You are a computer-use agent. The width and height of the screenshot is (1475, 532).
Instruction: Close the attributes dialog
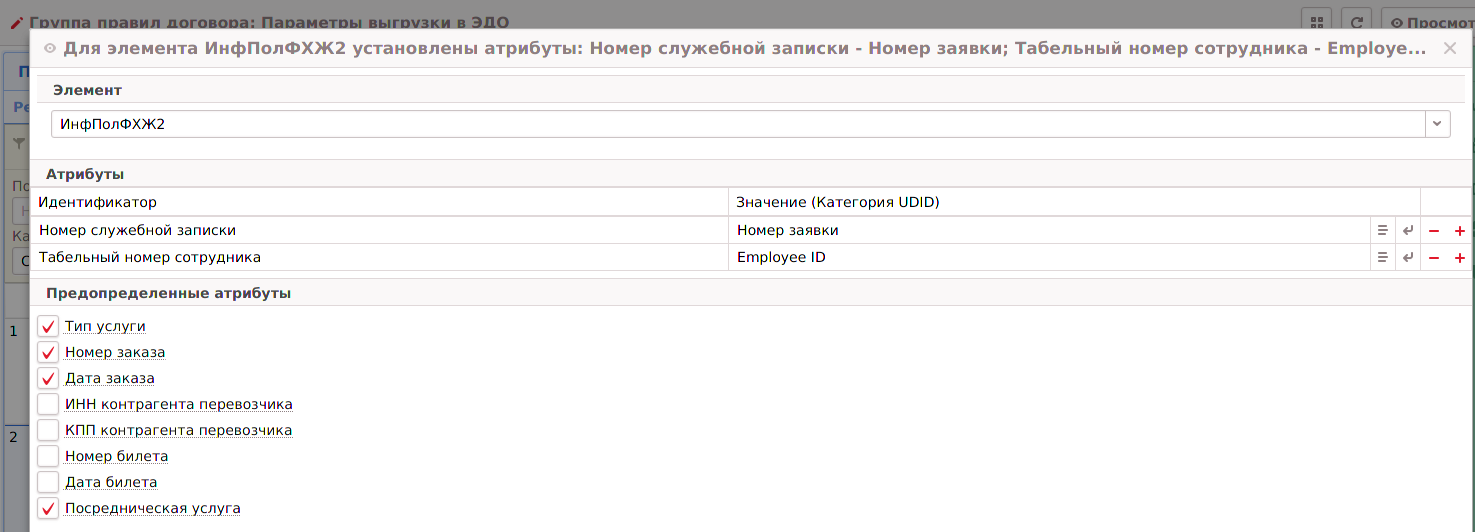click(x=1449, y=48)
